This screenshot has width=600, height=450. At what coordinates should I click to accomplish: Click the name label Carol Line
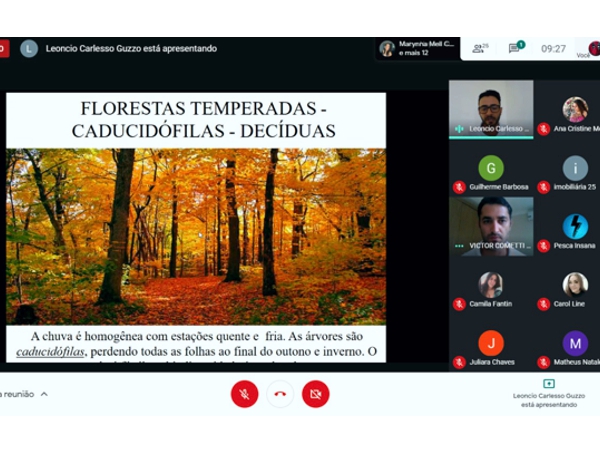pyautogui.click(x=569, y=304)
